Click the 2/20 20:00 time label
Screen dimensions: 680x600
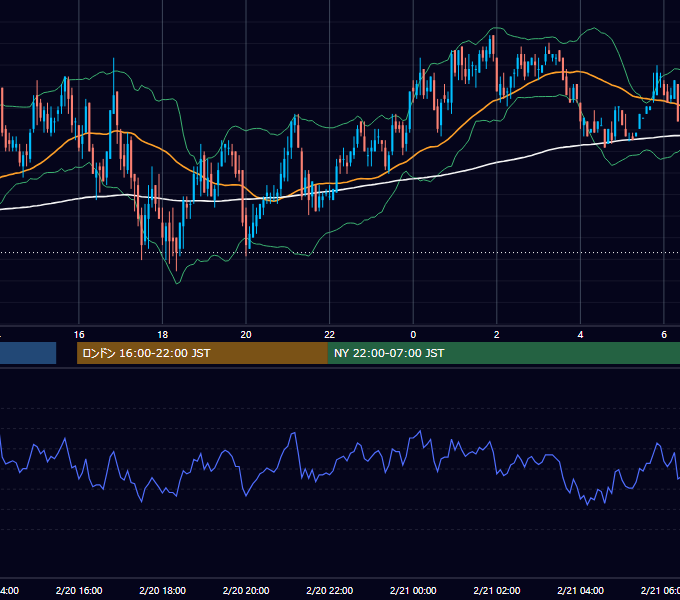246,590
